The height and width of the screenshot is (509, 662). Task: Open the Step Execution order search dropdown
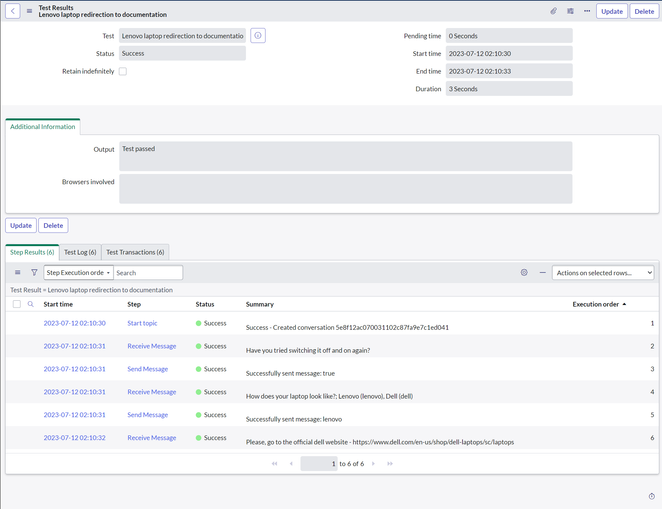[x=79, y=273]
